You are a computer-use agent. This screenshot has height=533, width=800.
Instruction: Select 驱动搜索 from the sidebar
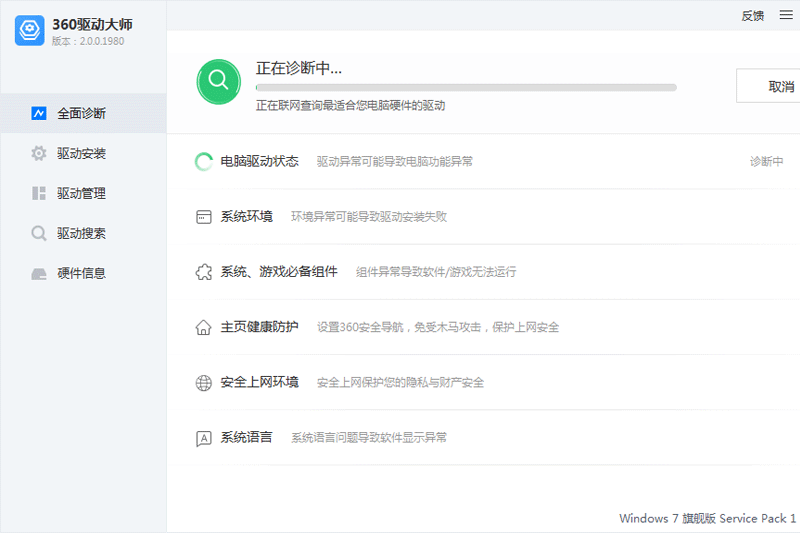point(81,233)
